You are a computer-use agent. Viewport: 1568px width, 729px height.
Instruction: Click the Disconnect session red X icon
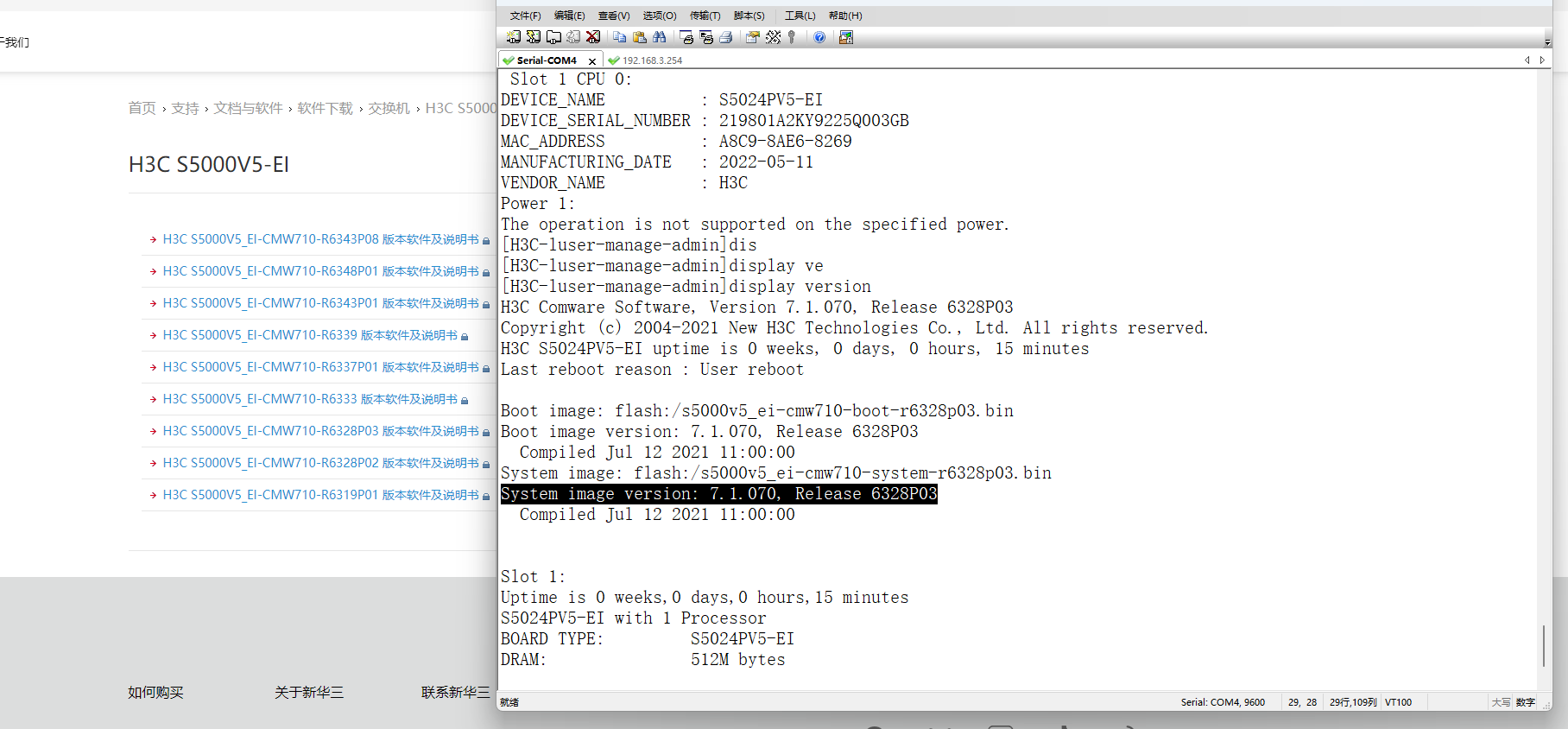click(593, 37)
